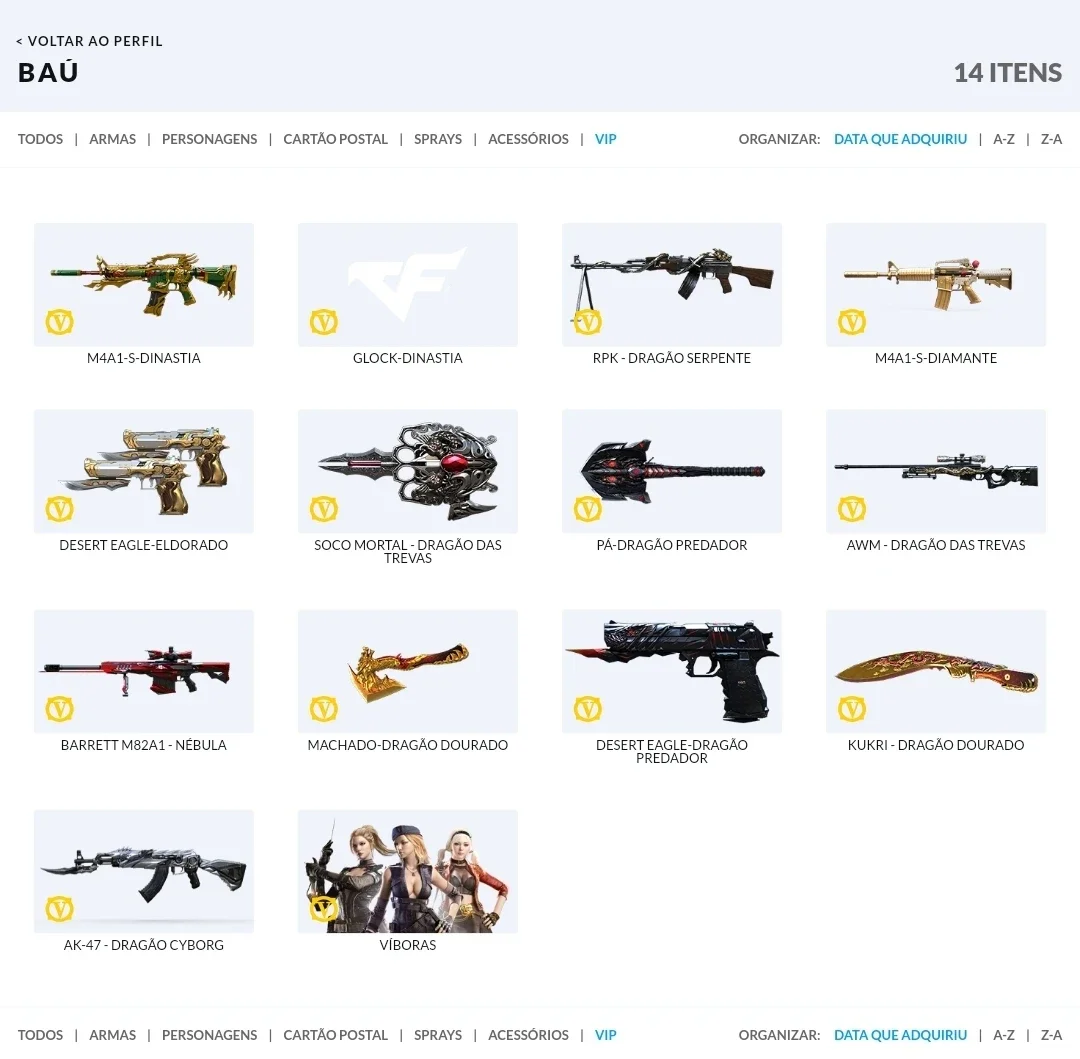
Task: Click the SOCO MORTAL - DRAGÃO DAS TREVAS name
Action: pos(408,552)
